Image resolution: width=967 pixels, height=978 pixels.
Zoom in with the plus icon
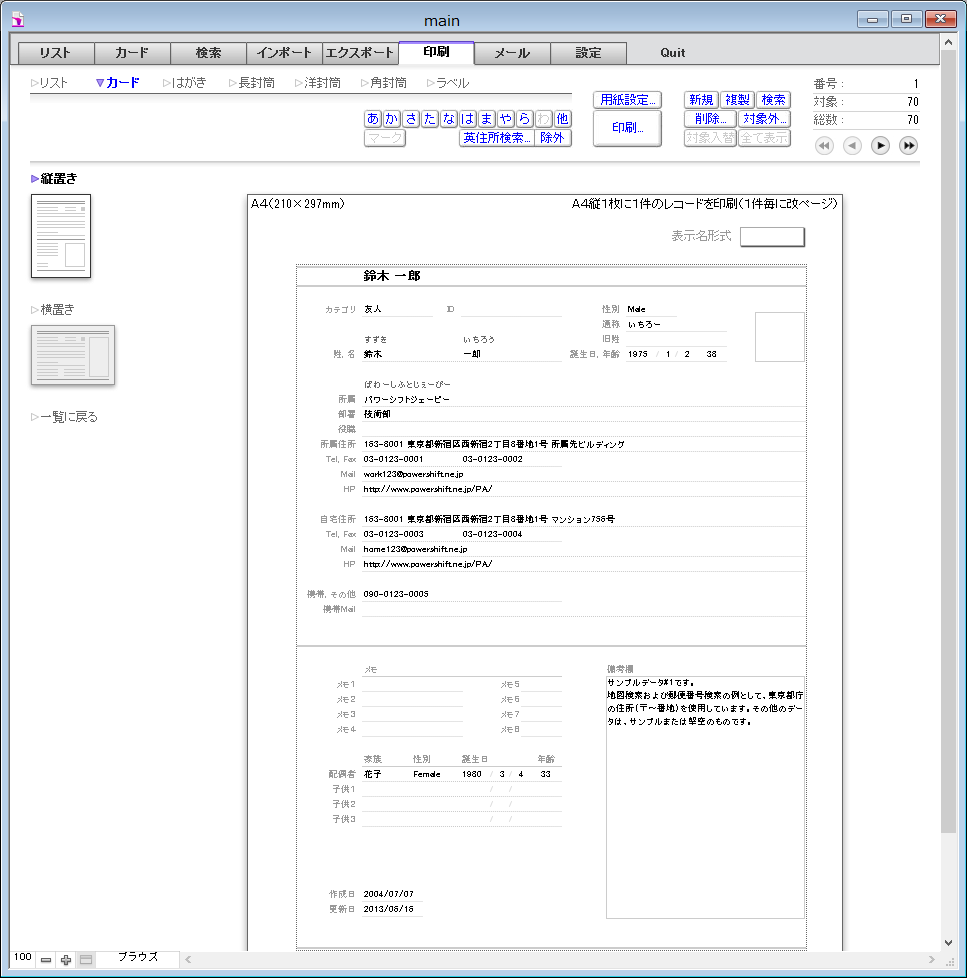tap(66, 959)
